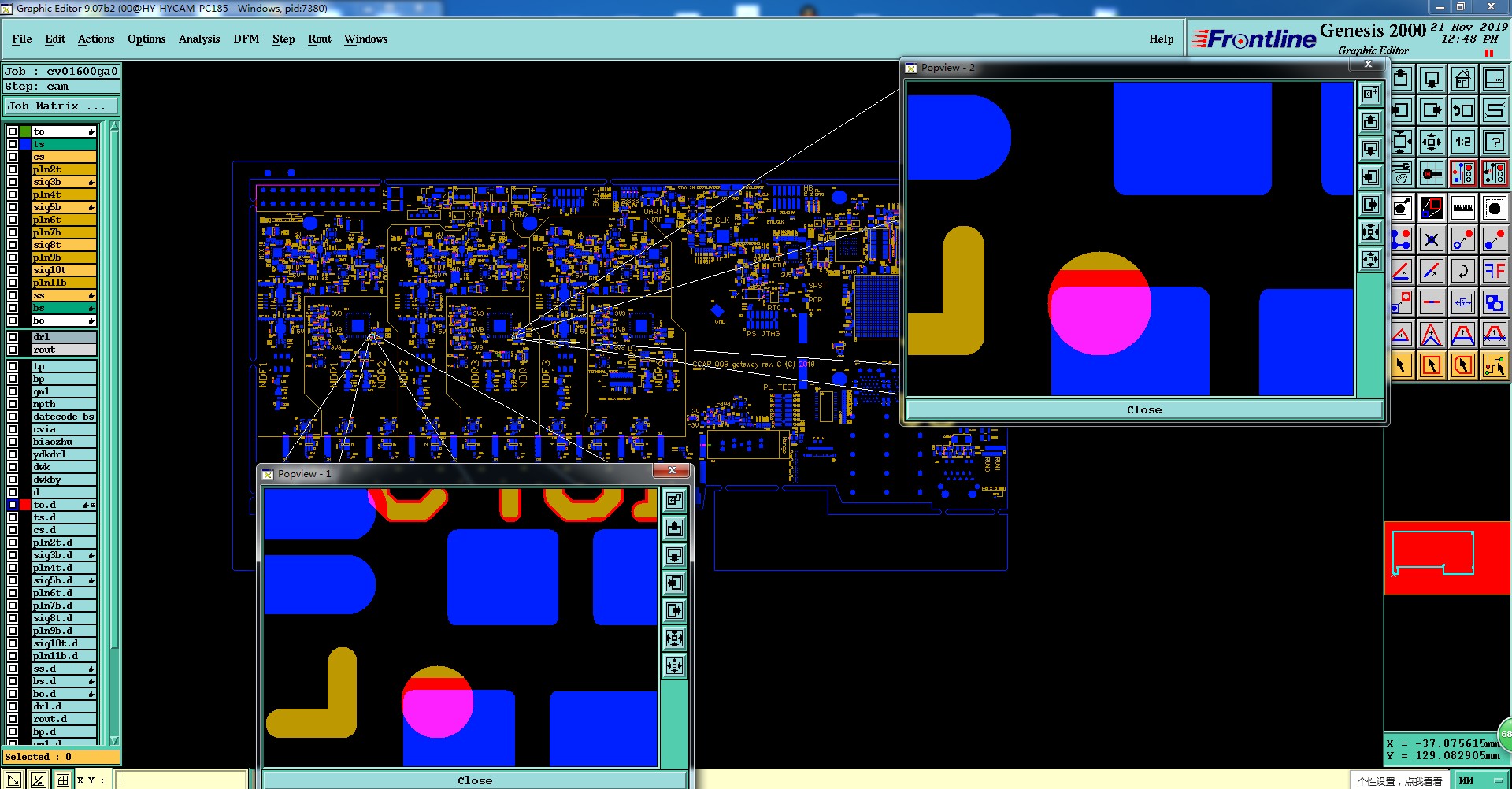Click the ruler measure tool icon
1512x789 pixels.
[1463, 207]
